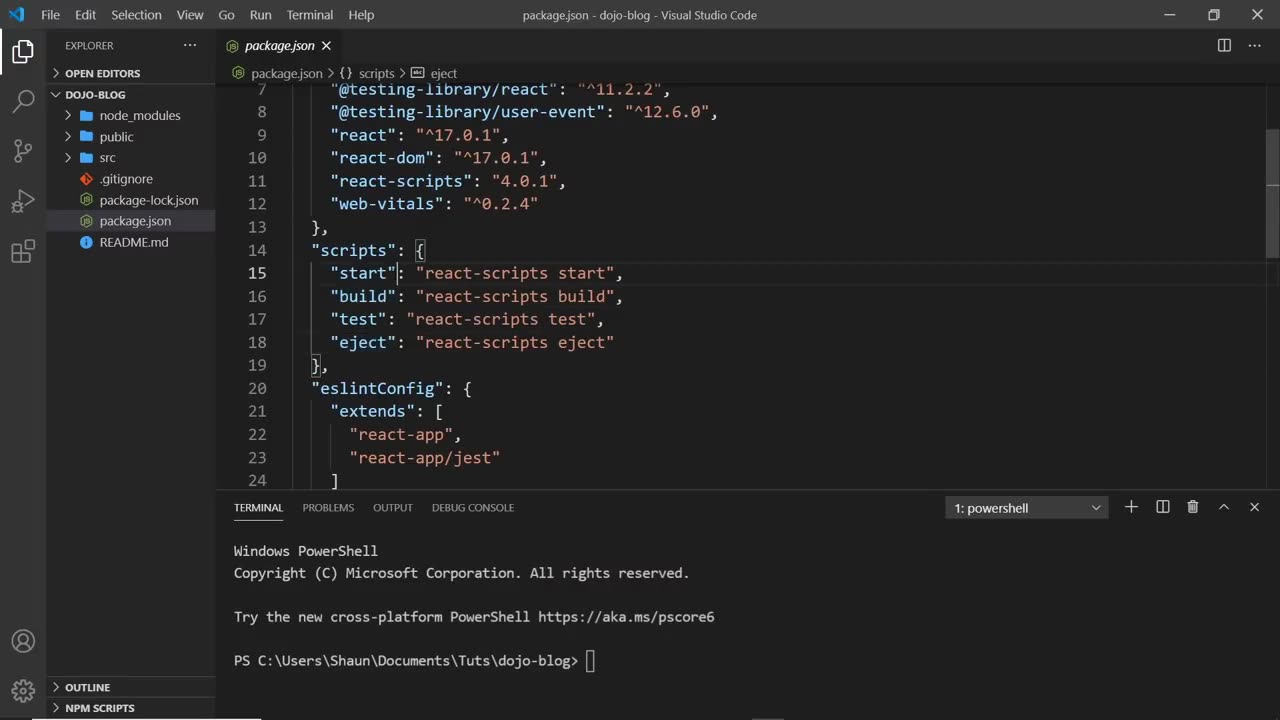This screenshot has width=1280, height=720.
Task: Close the package.json editor tab
Action: (x=326, y=45)
